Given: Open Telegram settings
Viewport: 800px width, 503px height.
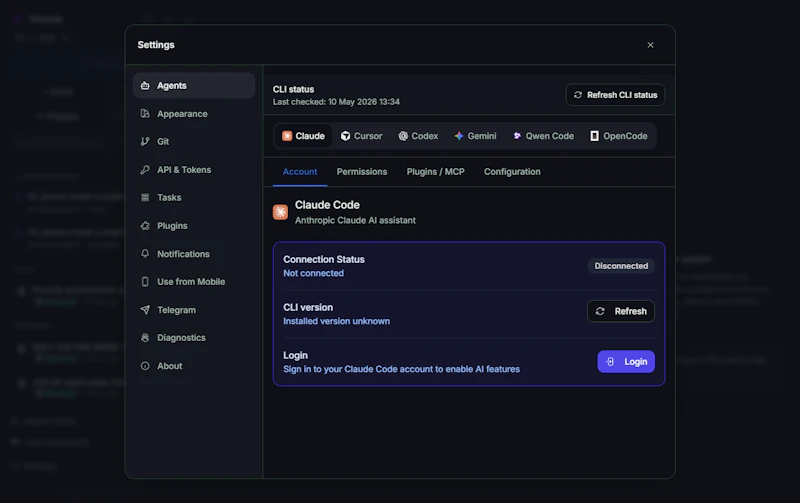Looking at the screenshot, I should pos(194,310).
